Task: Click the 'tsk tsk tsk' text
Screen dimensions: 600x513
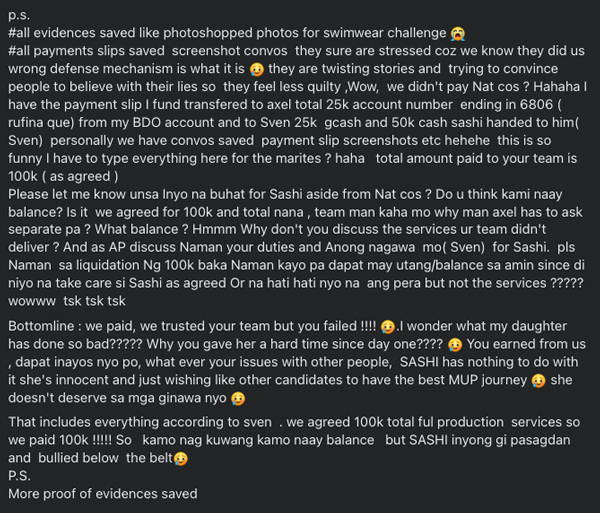Action: coord(94,301)
